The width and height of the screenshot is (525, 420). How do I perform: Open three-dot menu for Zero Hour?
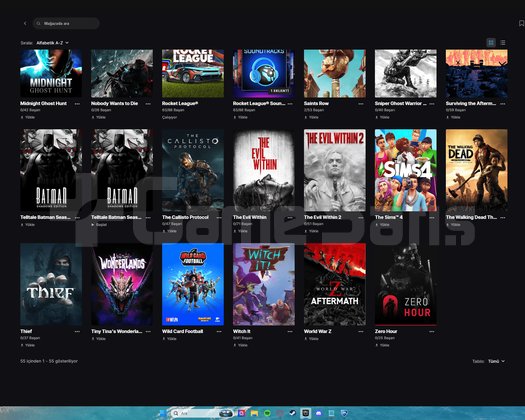click(432, 332)
